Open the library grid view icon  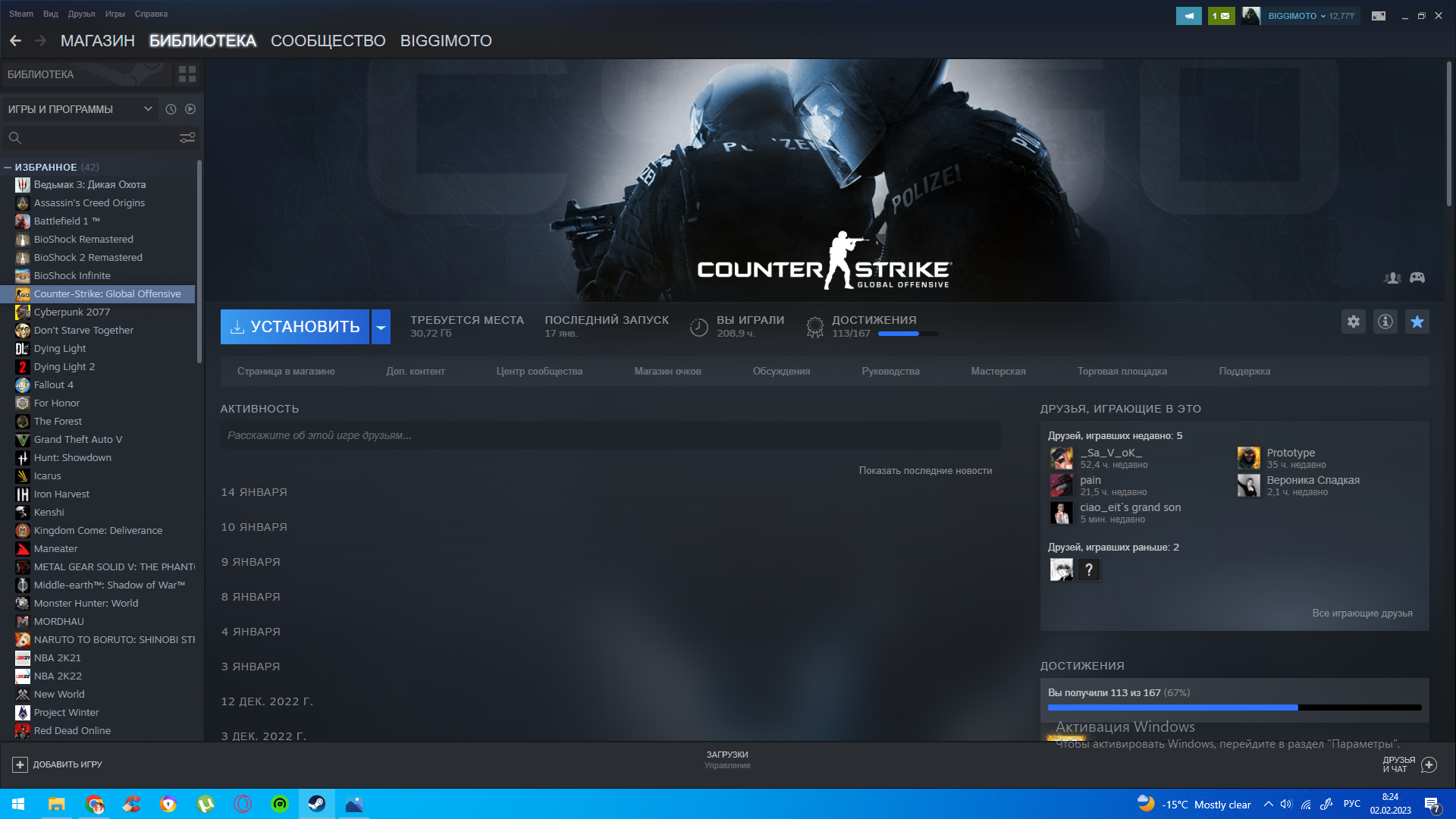[187, 74]
